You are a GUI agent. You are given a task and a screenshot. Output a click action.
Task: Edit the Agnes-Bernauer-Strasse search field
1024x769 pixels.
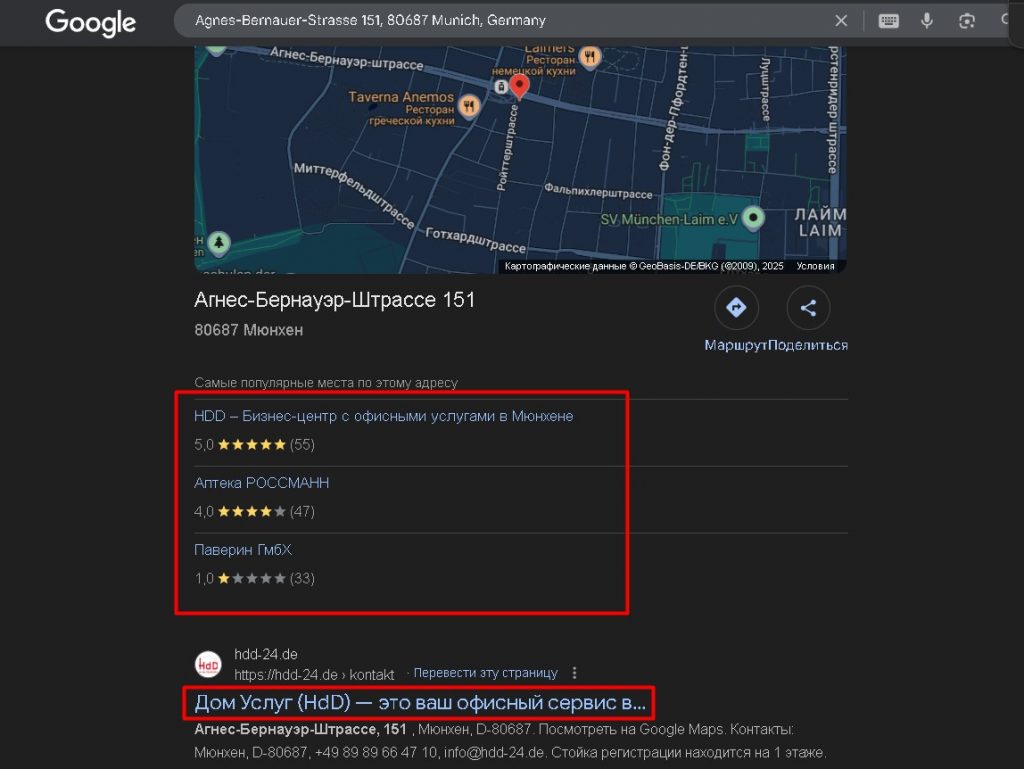[503, 20]
